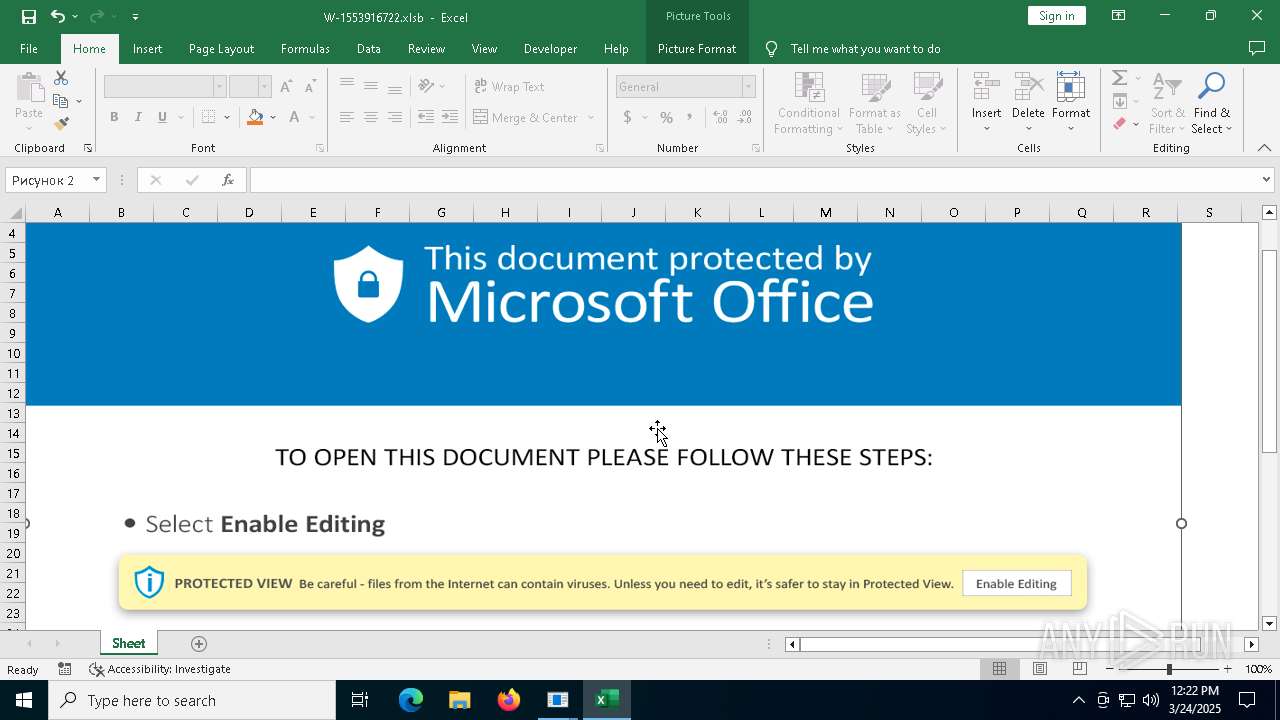Apply cell borders
This screenshot has width=1280, height=720.
208,117
